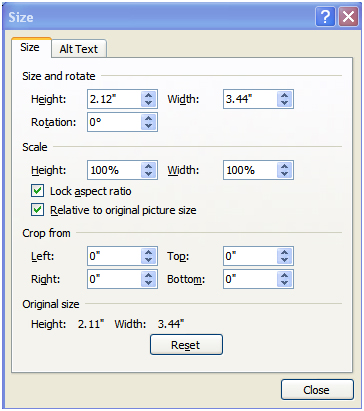Increase the Rotation angle

(x=149, y=118)
